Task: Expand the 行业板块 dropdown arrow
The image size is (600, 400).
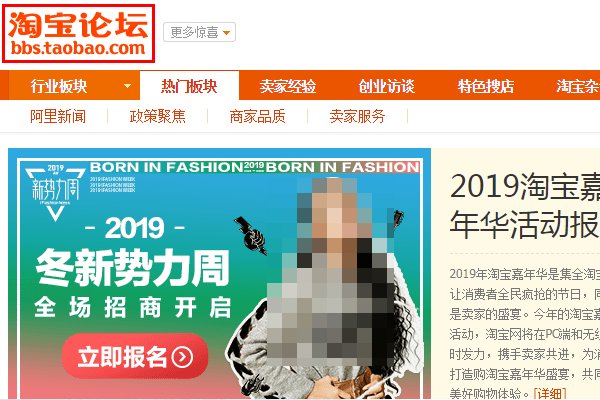Action: [x=127, y=86]
